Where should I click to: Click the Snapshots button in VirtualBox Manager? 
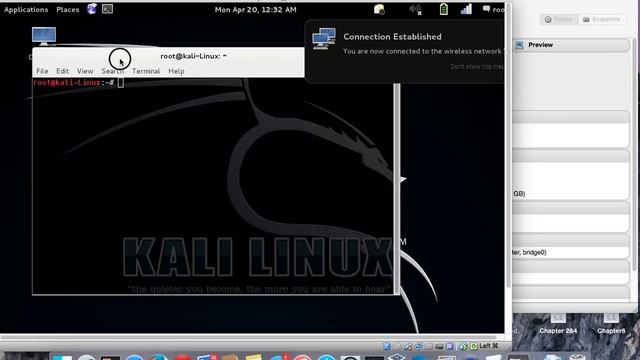pyautogui.click(x=602, y=19)
